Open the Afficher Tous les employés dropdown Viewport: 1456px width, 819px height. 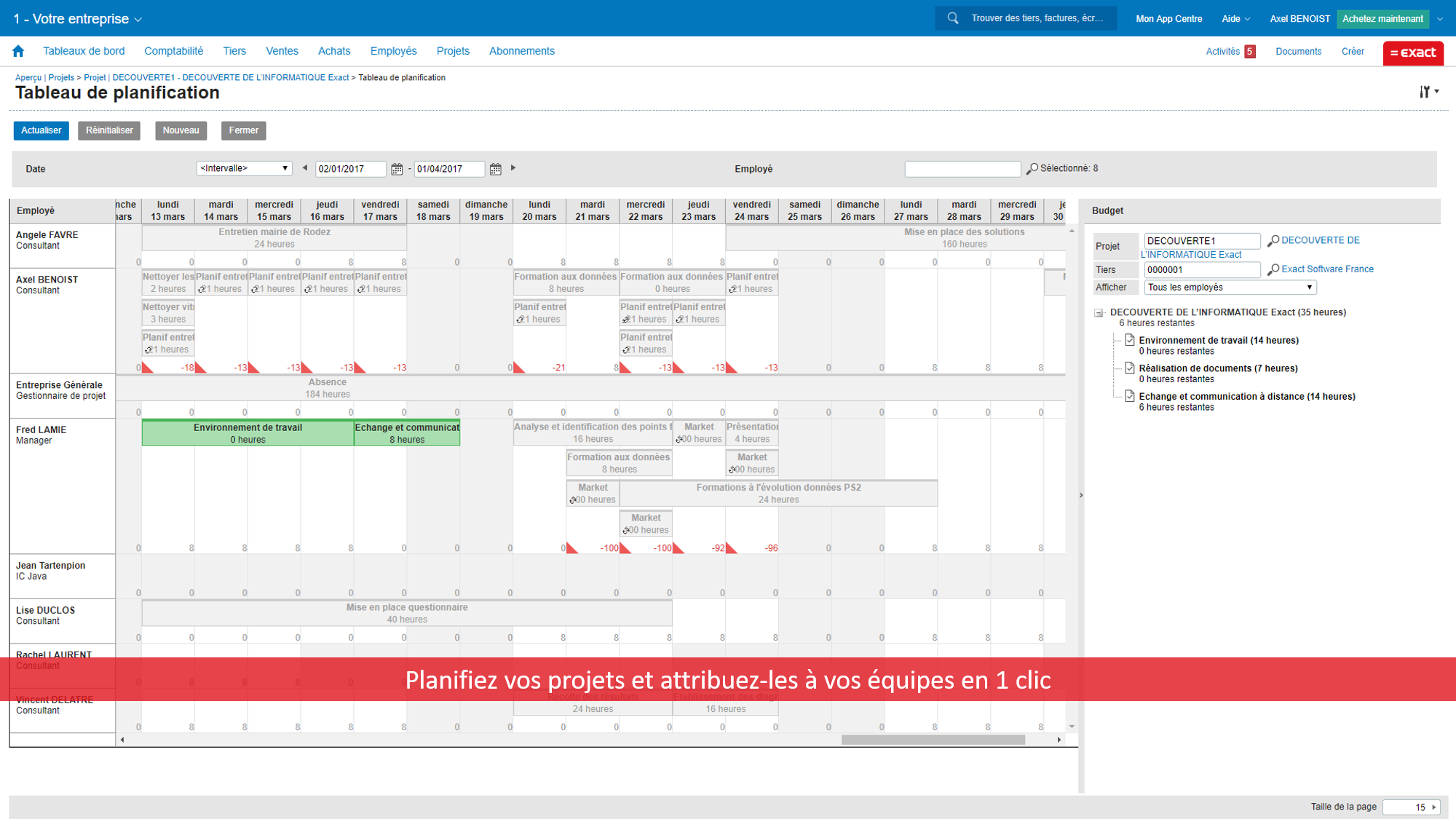coord(1230,288)
